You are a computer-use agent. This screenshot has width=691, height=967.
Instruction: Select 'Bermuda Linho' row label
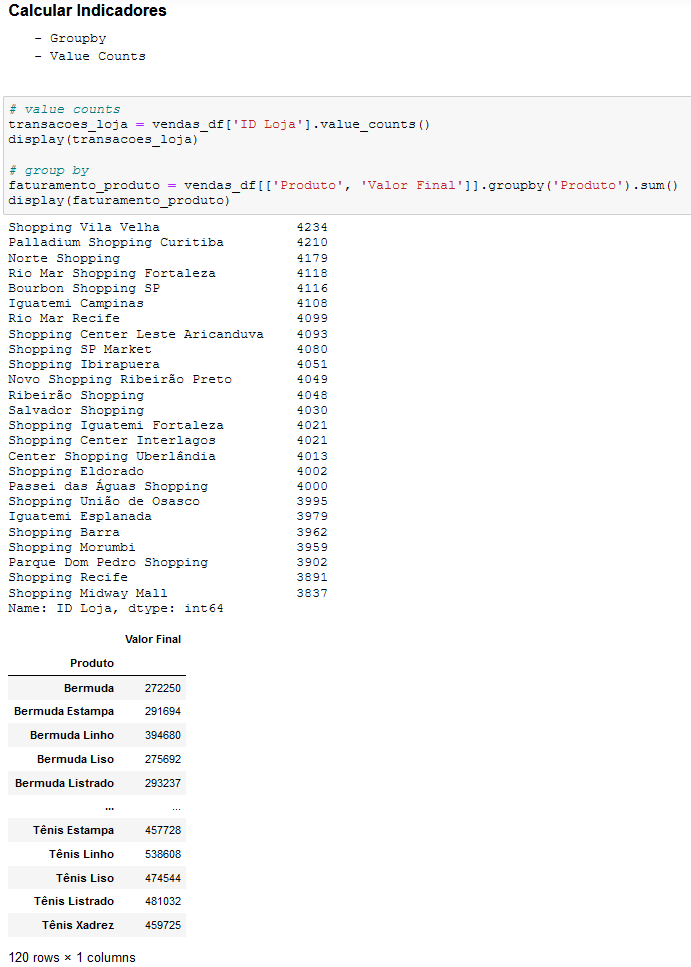click(x=72, y=736)
